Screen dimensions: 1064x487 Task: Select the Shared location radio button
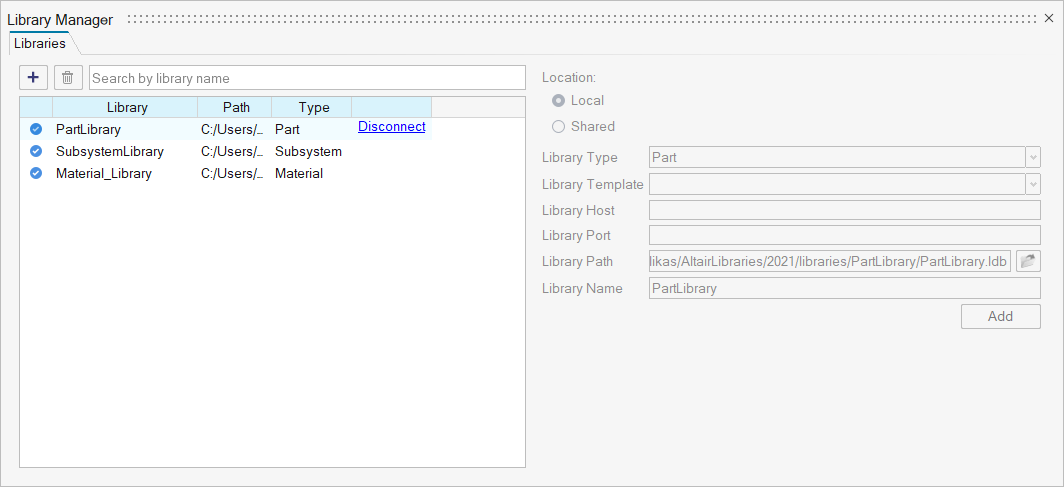559,127
